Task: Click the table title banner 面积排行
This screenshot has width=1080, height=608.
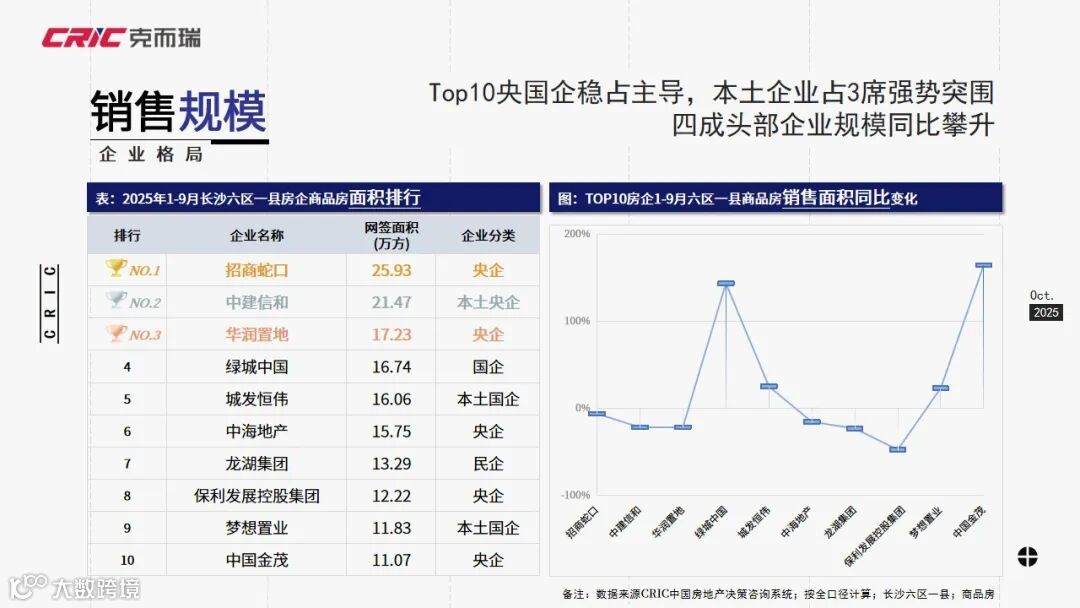Action: (x=313, y=198)
